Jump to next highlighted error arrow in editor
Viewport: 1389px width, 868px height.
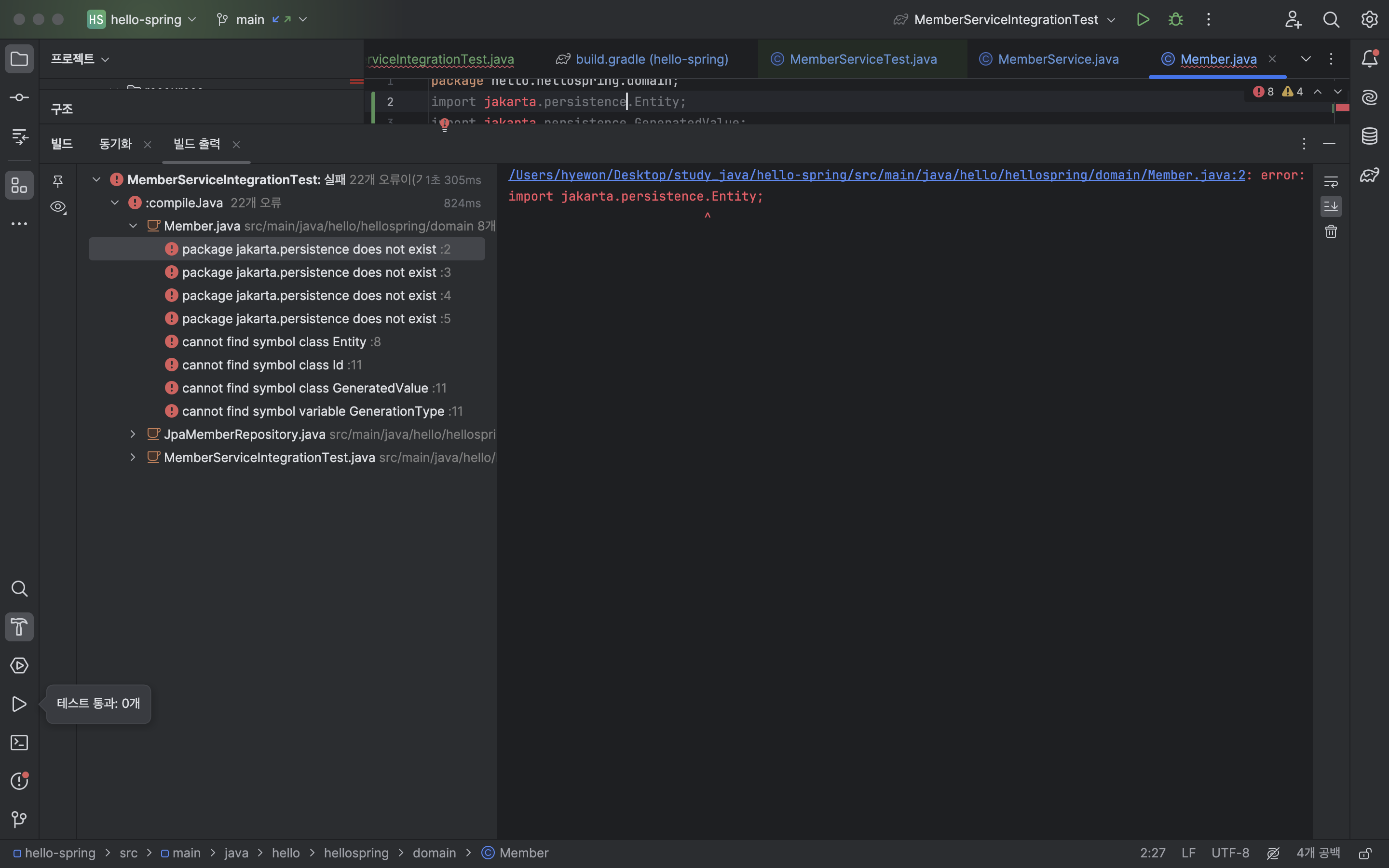point(1338,92)
